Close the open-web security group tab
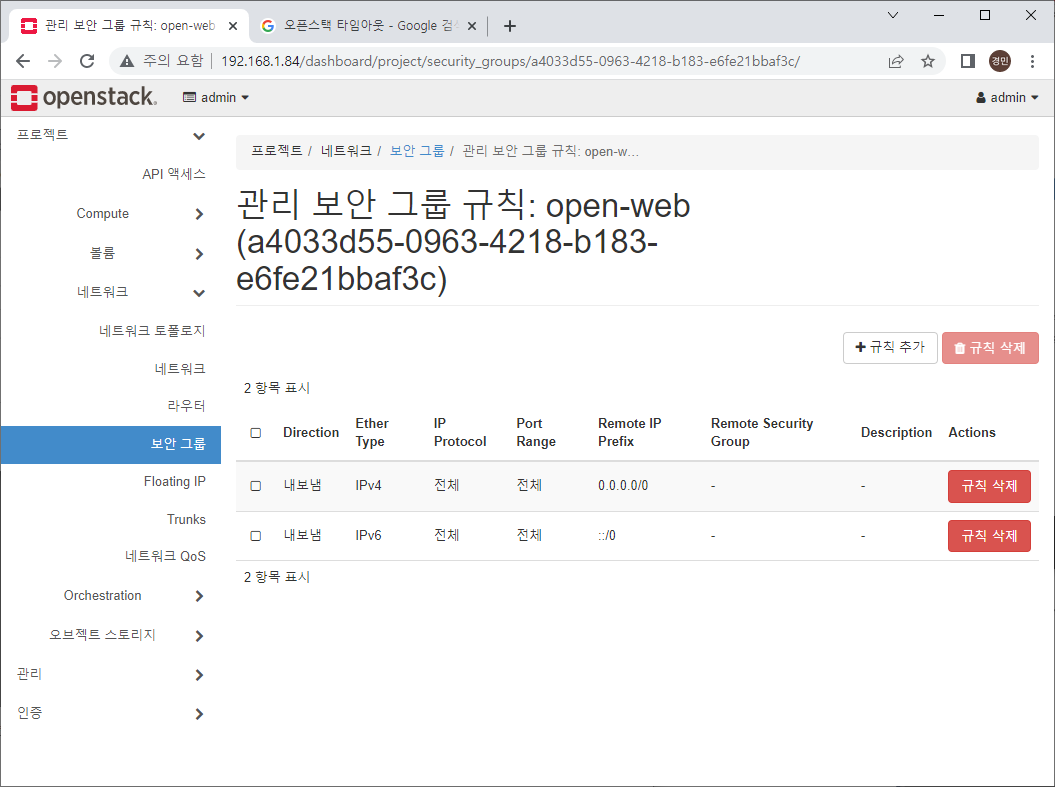Screen dimensions: 1055x787 [x=233, y=26]
